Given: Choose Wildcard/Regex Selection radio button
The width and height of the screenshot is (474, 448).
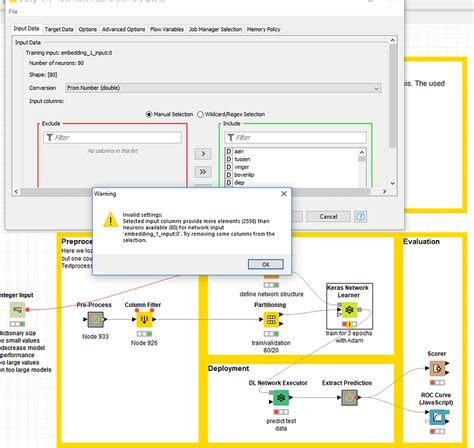Looking at the screenshot, I should point(200,114).
